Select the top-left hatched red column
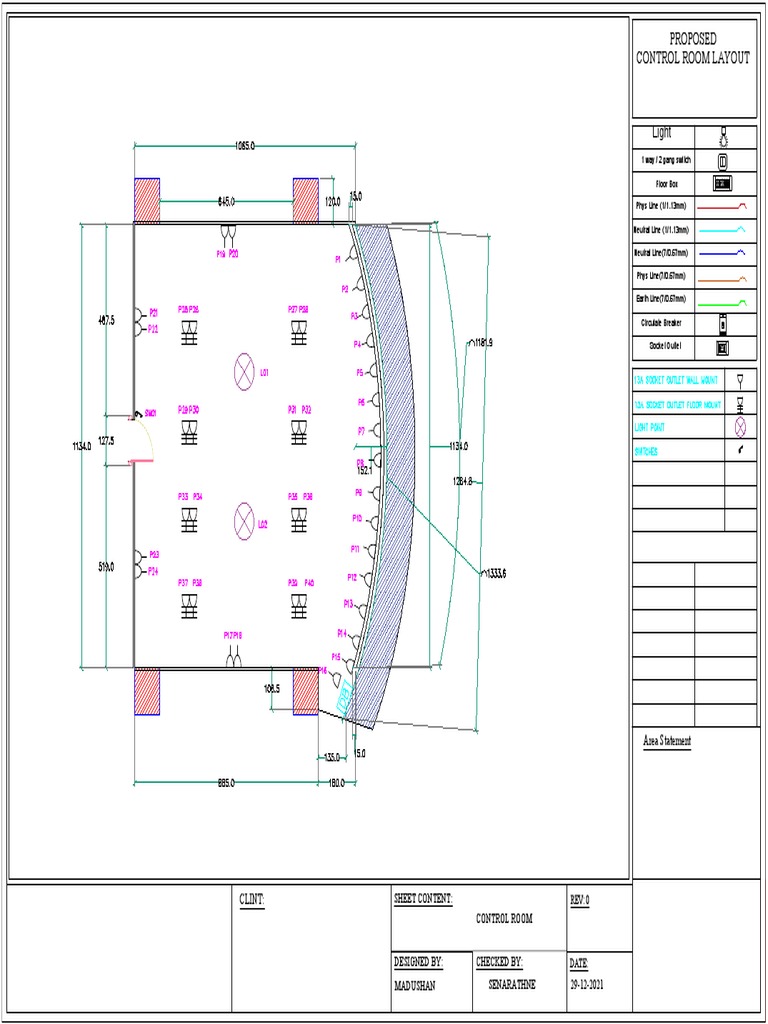The width and height of the screenshot is (768, 1024). (147, 200)
